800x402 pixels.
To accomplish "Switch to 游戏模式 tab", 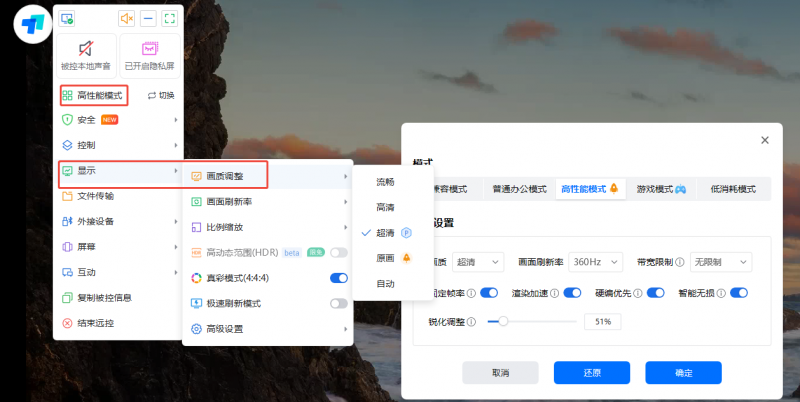I will (x=661, y=189).
